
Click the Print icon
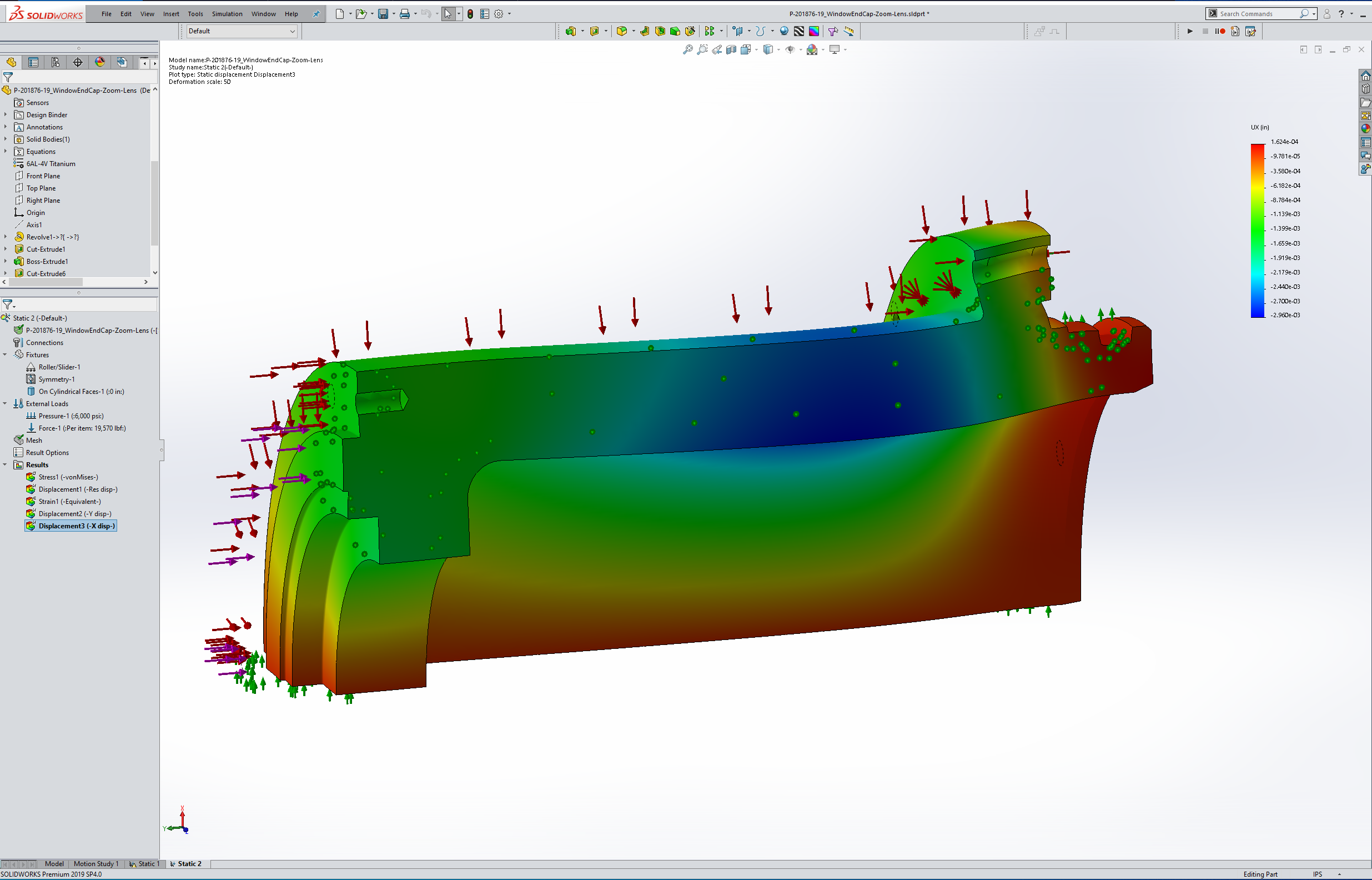[405, 14]
